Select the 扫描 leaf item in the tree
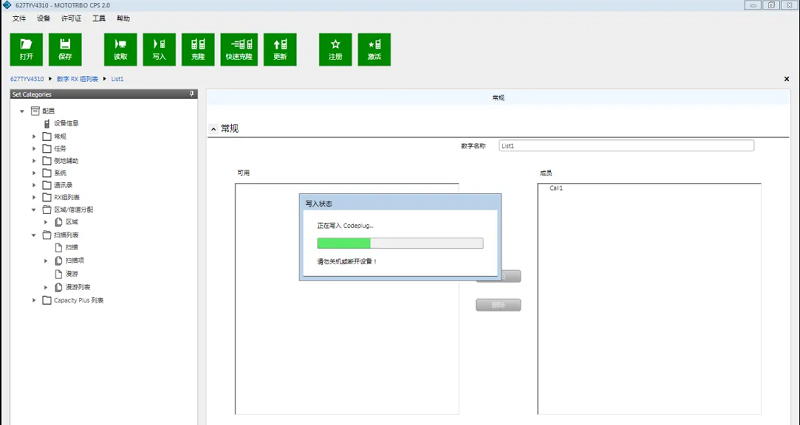This screenshot has width=800, height=425. tap(72, 247)
